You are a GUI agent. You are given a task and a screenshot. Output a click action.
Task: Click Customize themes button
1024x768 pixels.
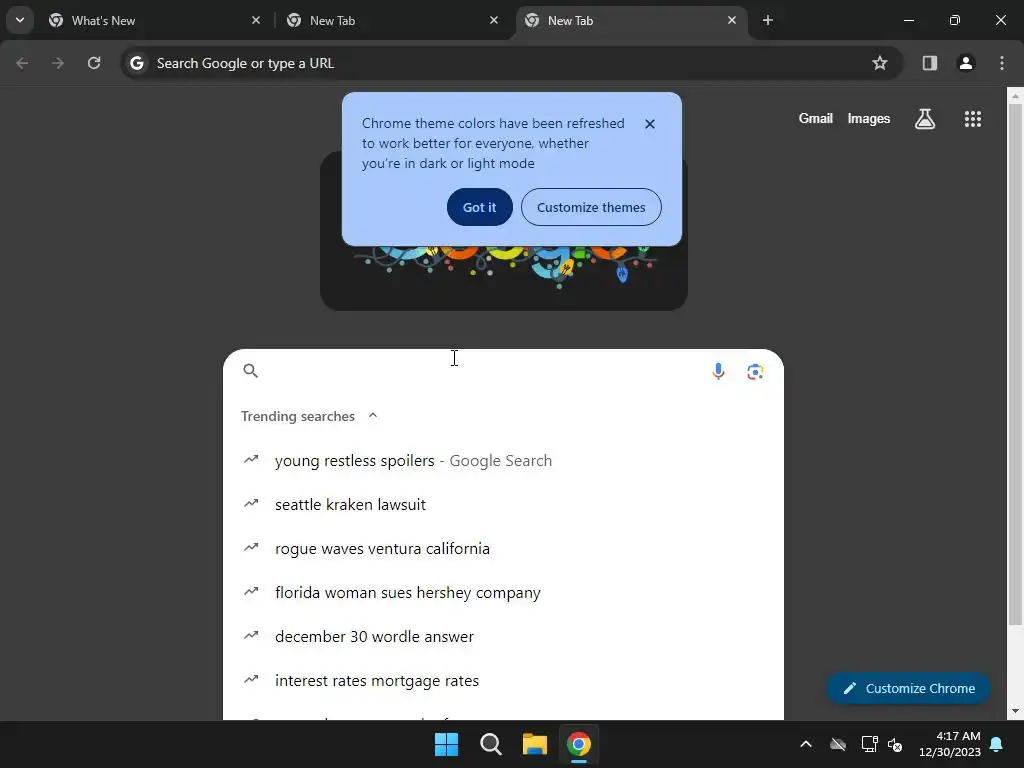point(591,207)
